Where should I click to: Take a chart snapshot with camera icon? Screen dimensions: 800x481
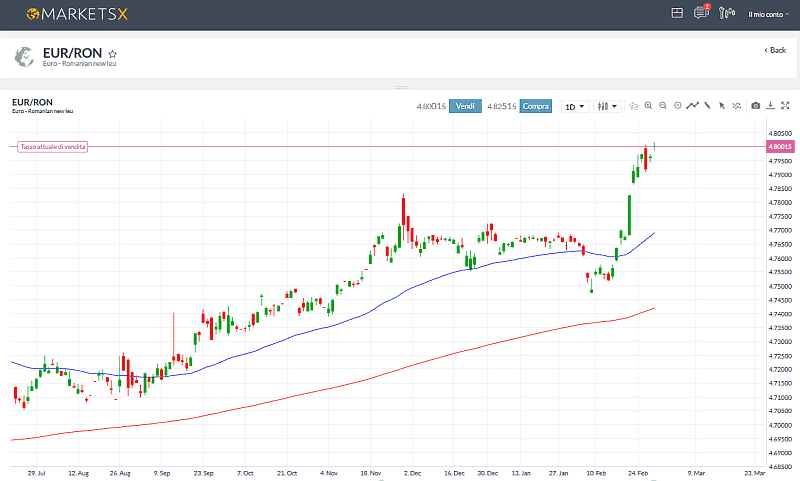pos(756,106)
